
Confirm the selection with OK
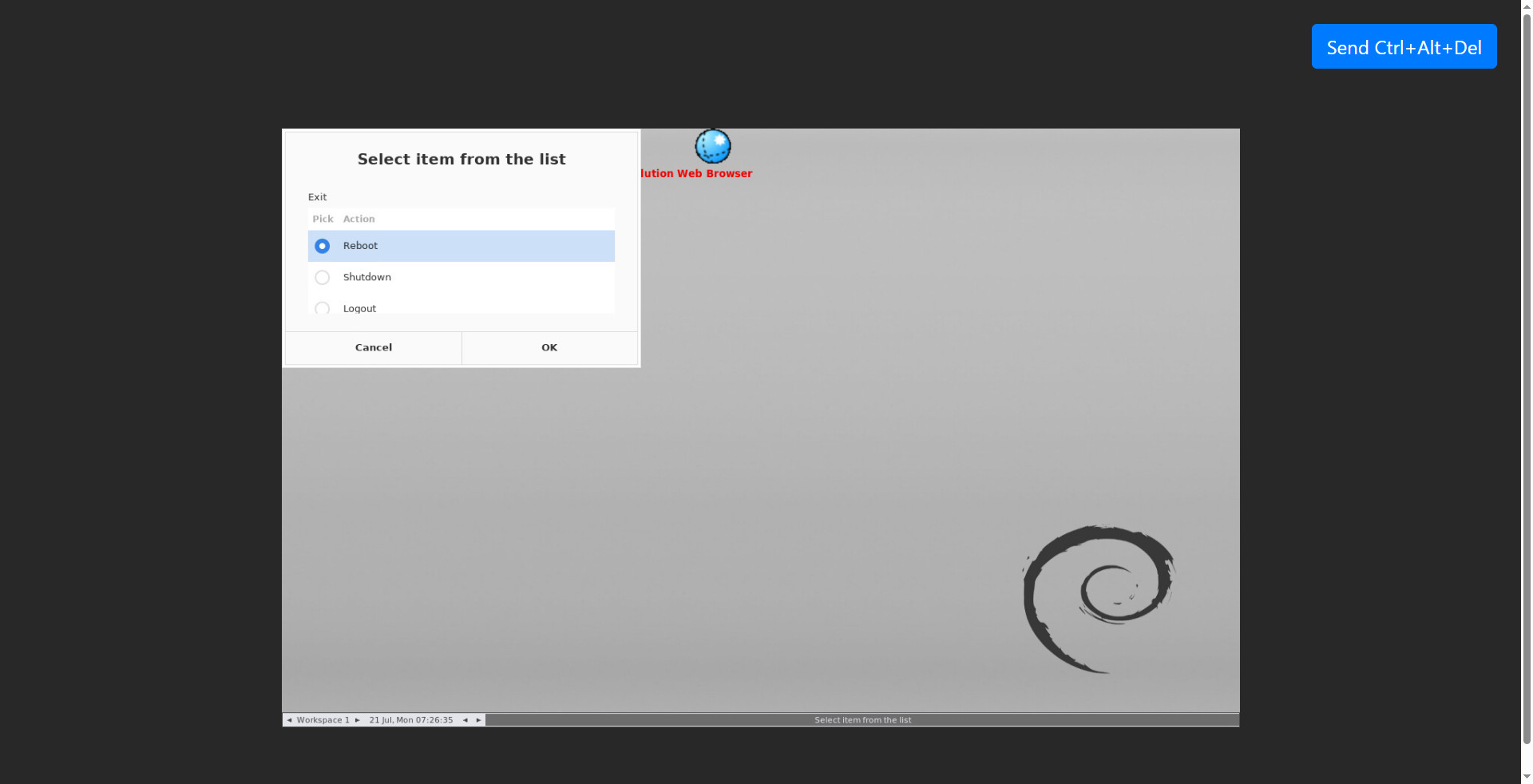coord(549,348)
